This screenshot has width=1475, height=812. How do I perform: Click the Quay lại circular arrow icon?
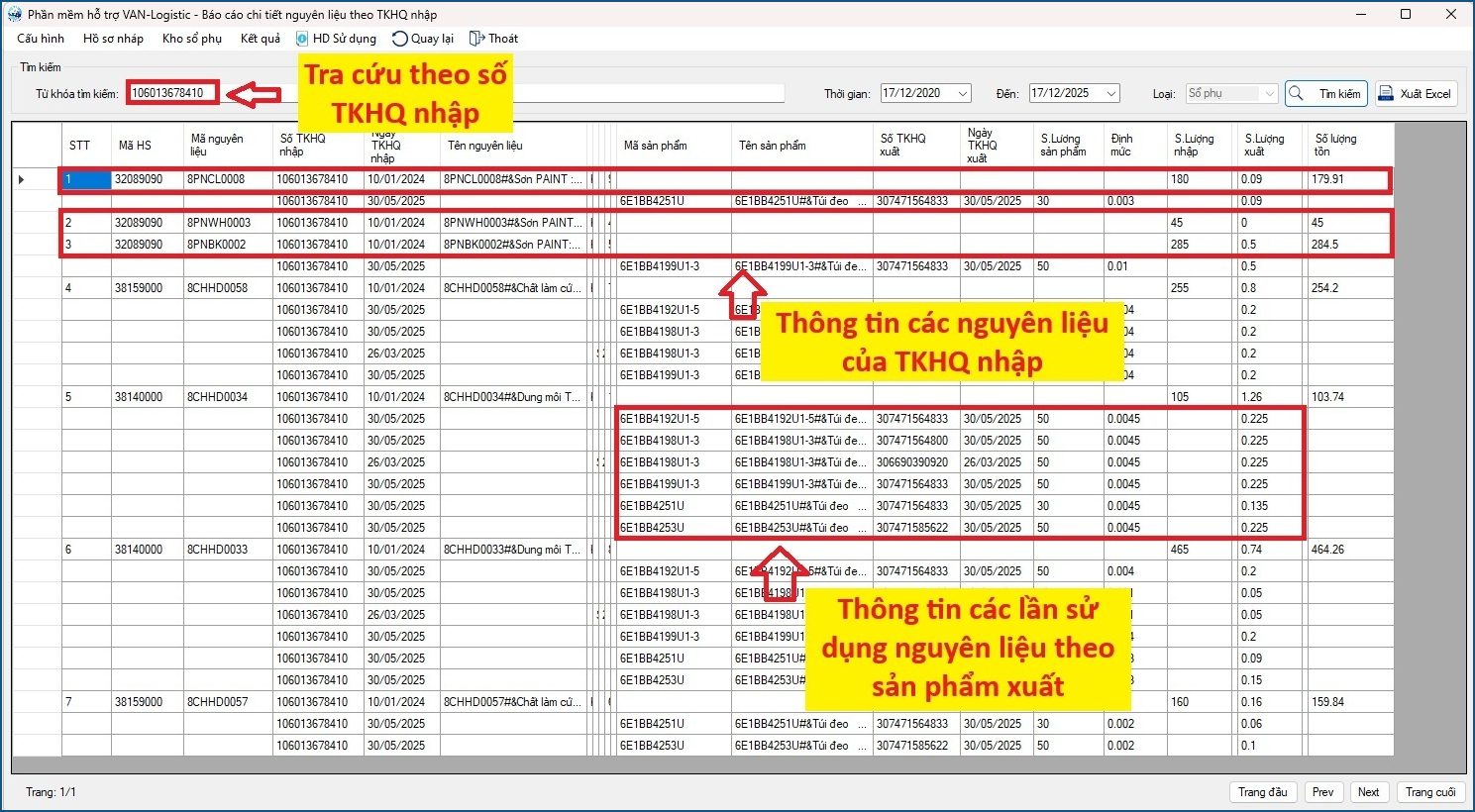tap(399, 39)
